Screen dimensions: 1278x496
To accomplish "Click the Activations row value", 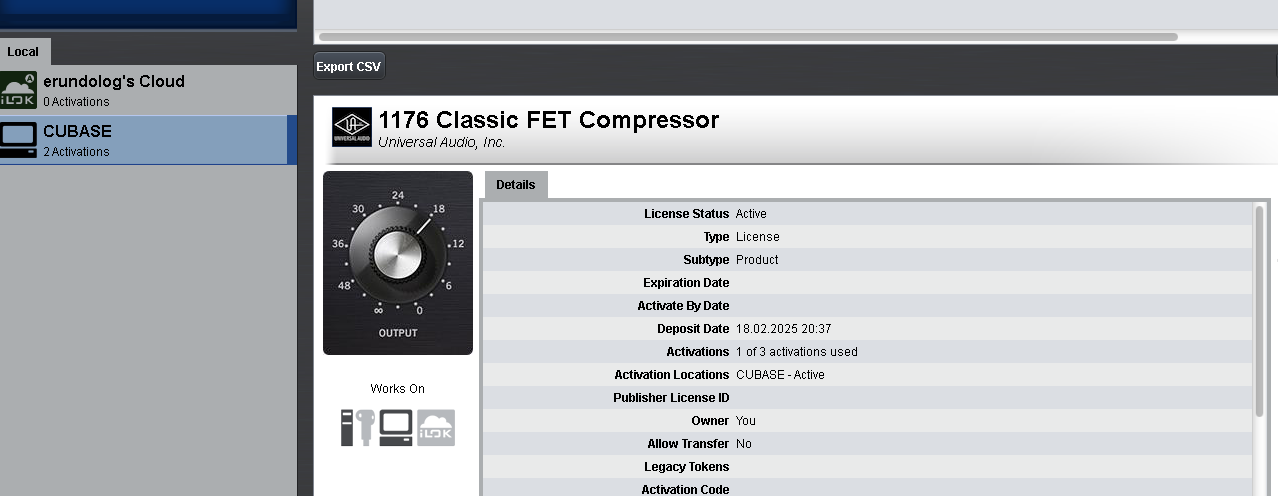I will click(796, 352).
